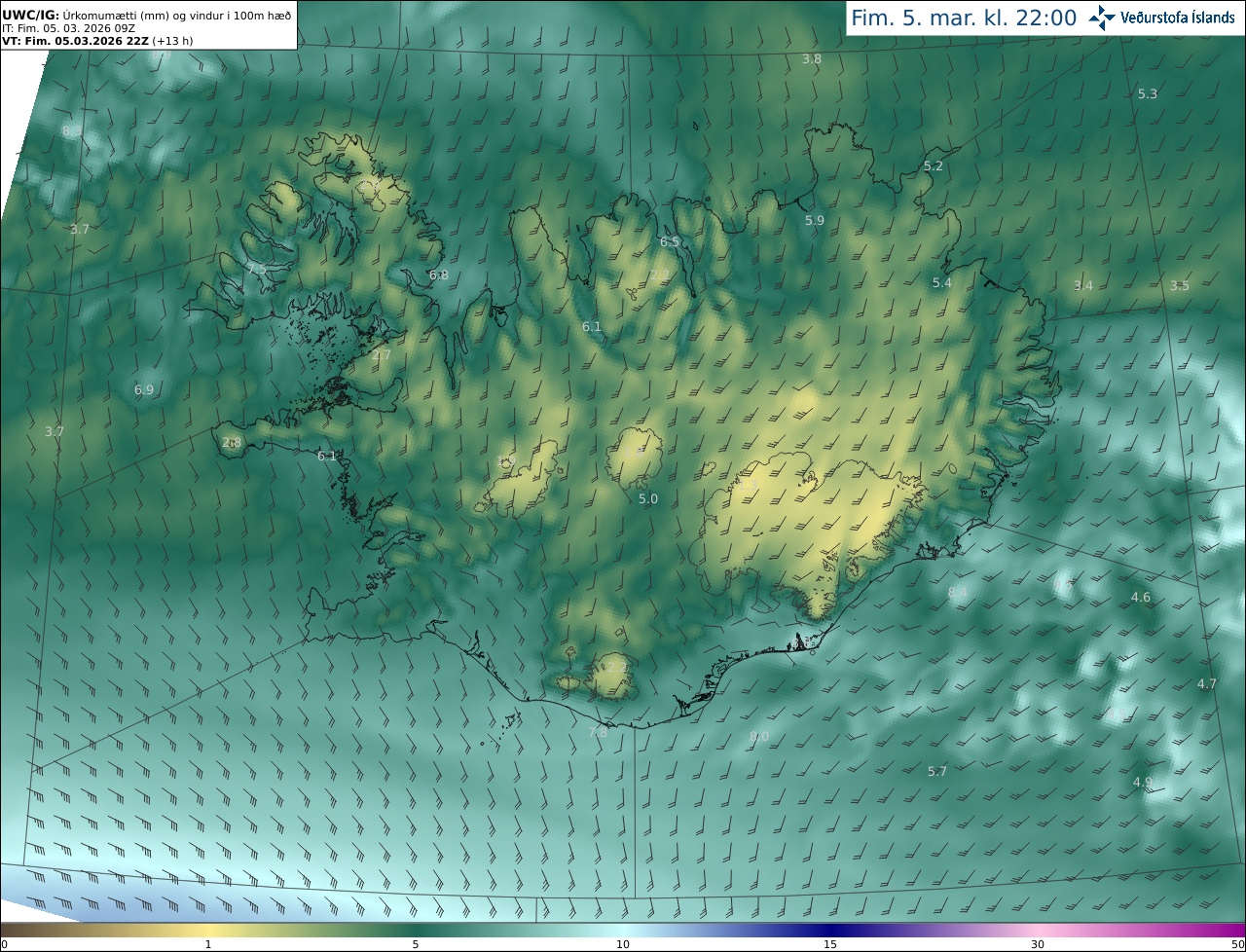This screenshot has width=1246, height=952.
Task: Click the 30 tick on the color scale
Action: [x=1038, y=944]
